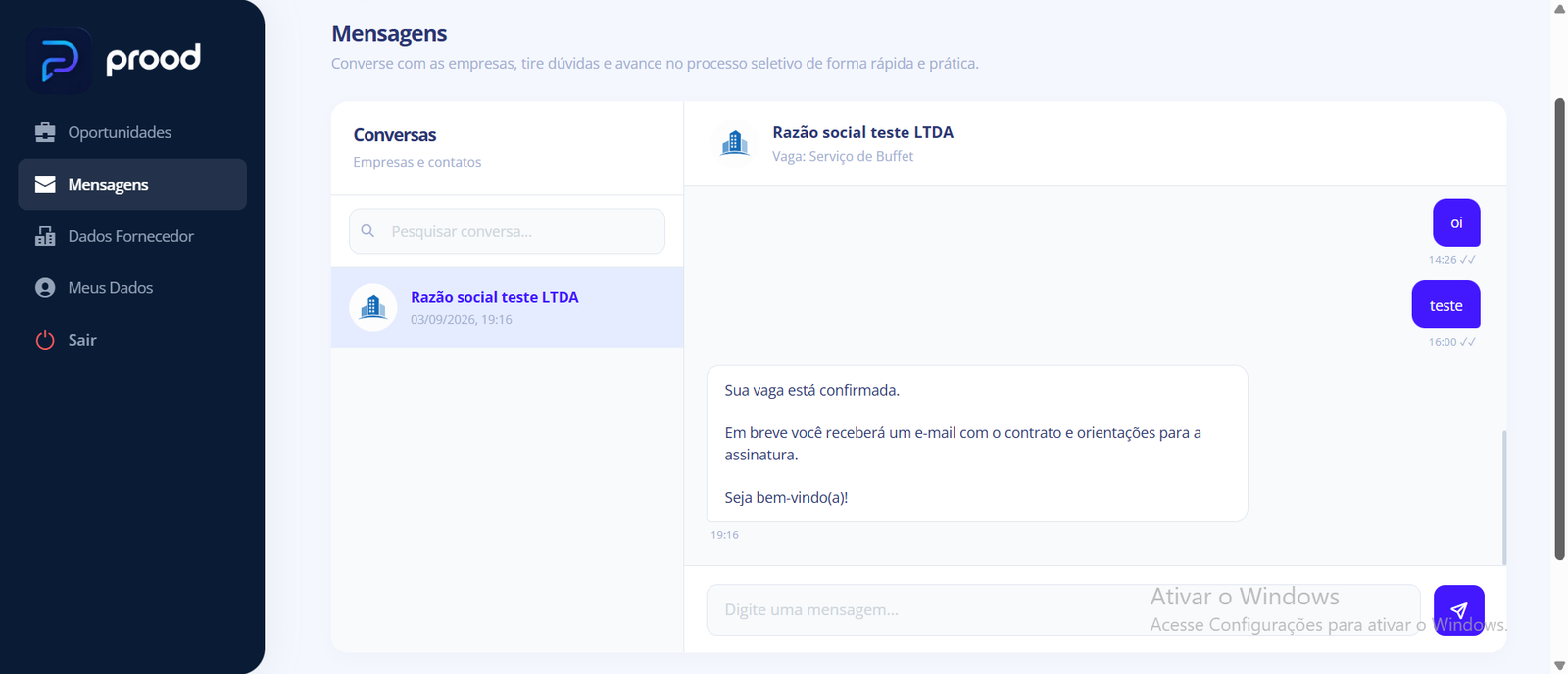Focus the Pesquisar conversa search field

click(508, 231)
